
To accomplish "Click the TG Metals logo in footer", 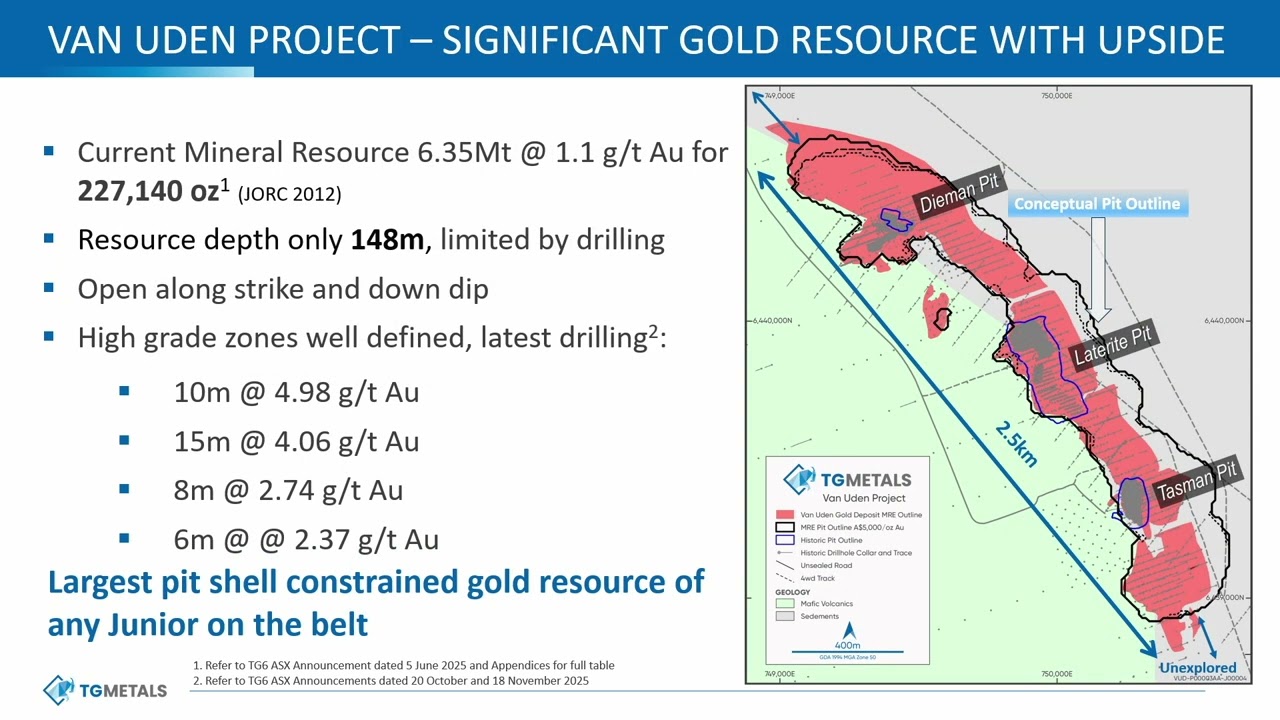I will [x=105, y=690].
